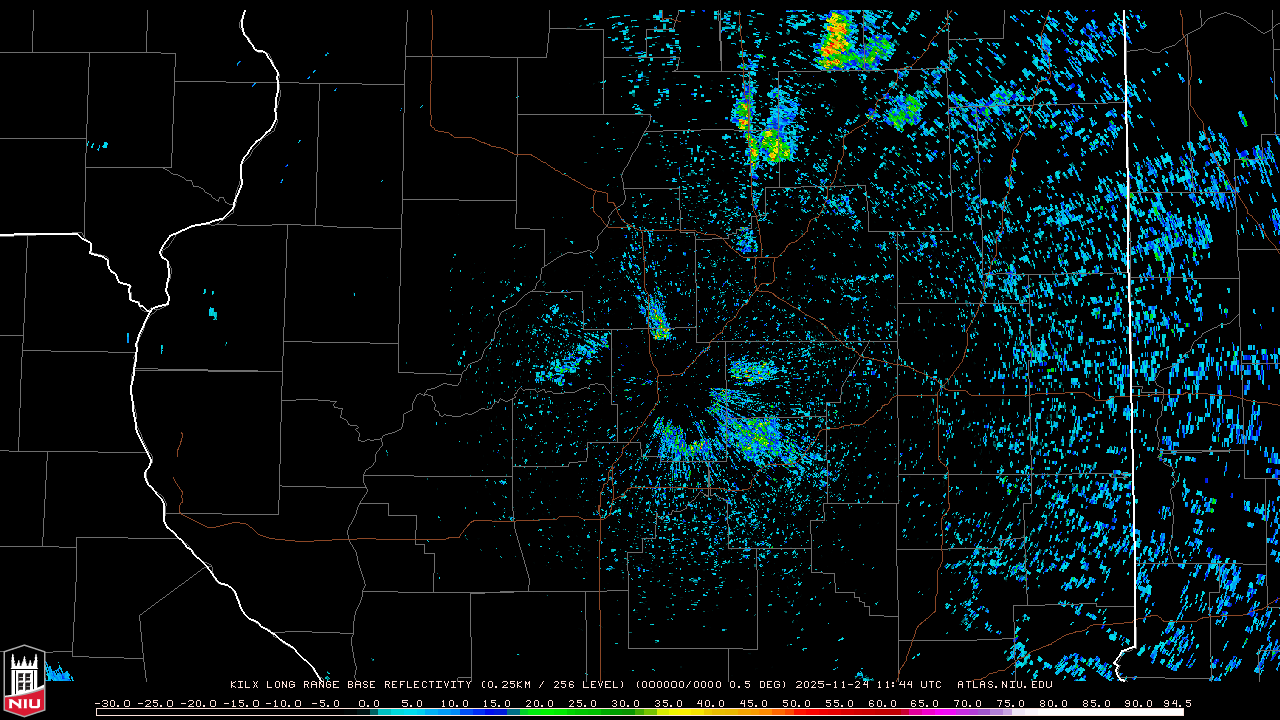Click the ATLAS.NIU.EDU text label
This screenshot has height=720, width=1280.
coord(1004,685)
